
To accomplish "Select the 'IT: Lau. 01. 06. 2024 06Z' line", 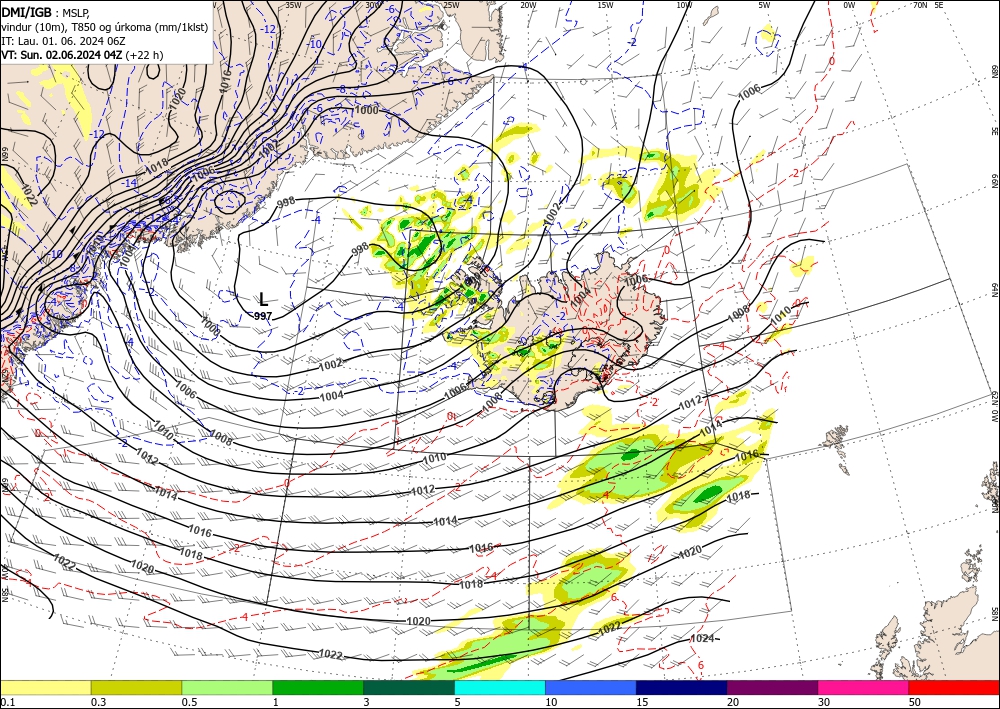I will (x=63, y=41).
